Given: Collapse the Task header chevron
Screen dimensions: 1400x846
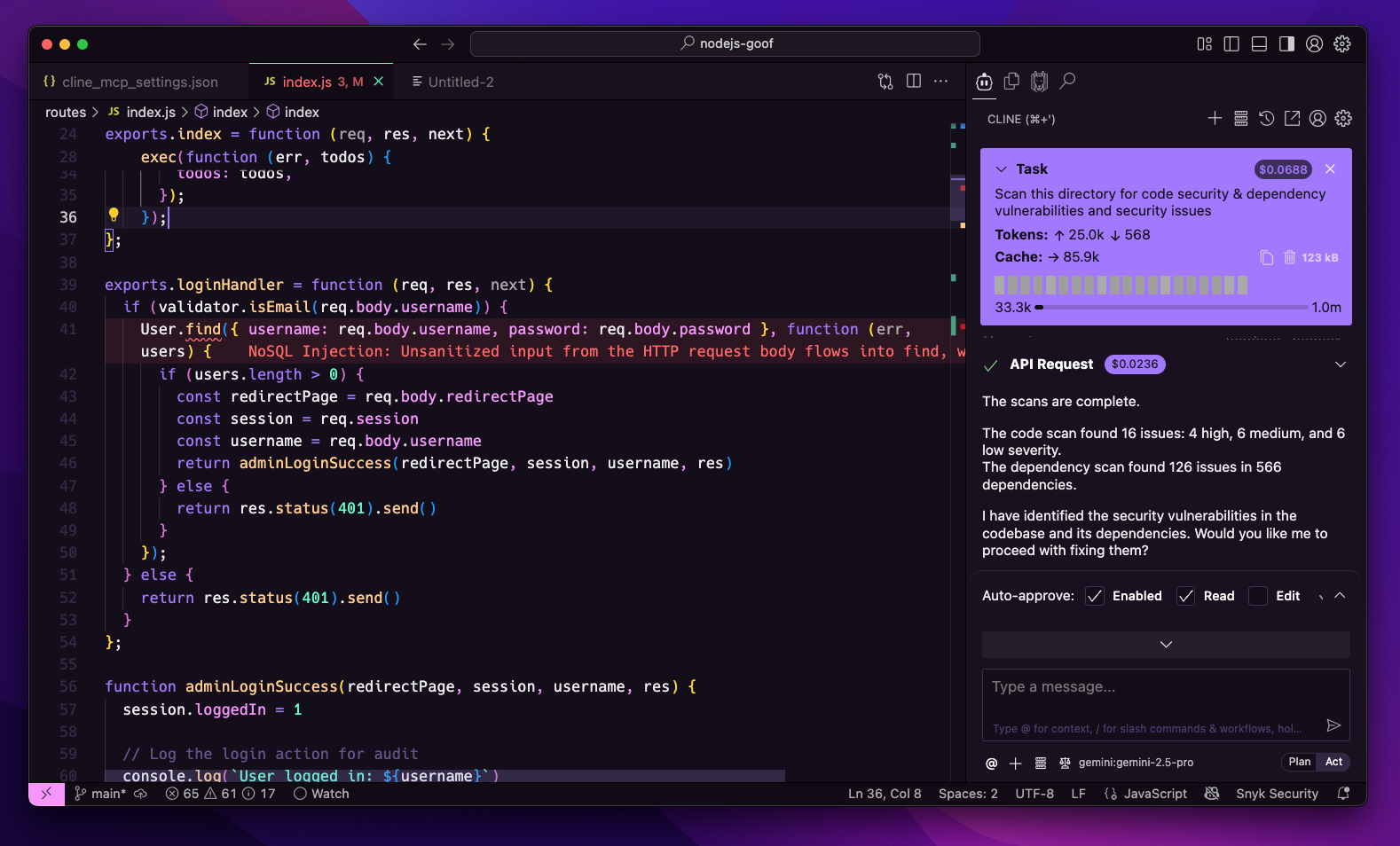Looking at the screenshot, I should 1001,169.
